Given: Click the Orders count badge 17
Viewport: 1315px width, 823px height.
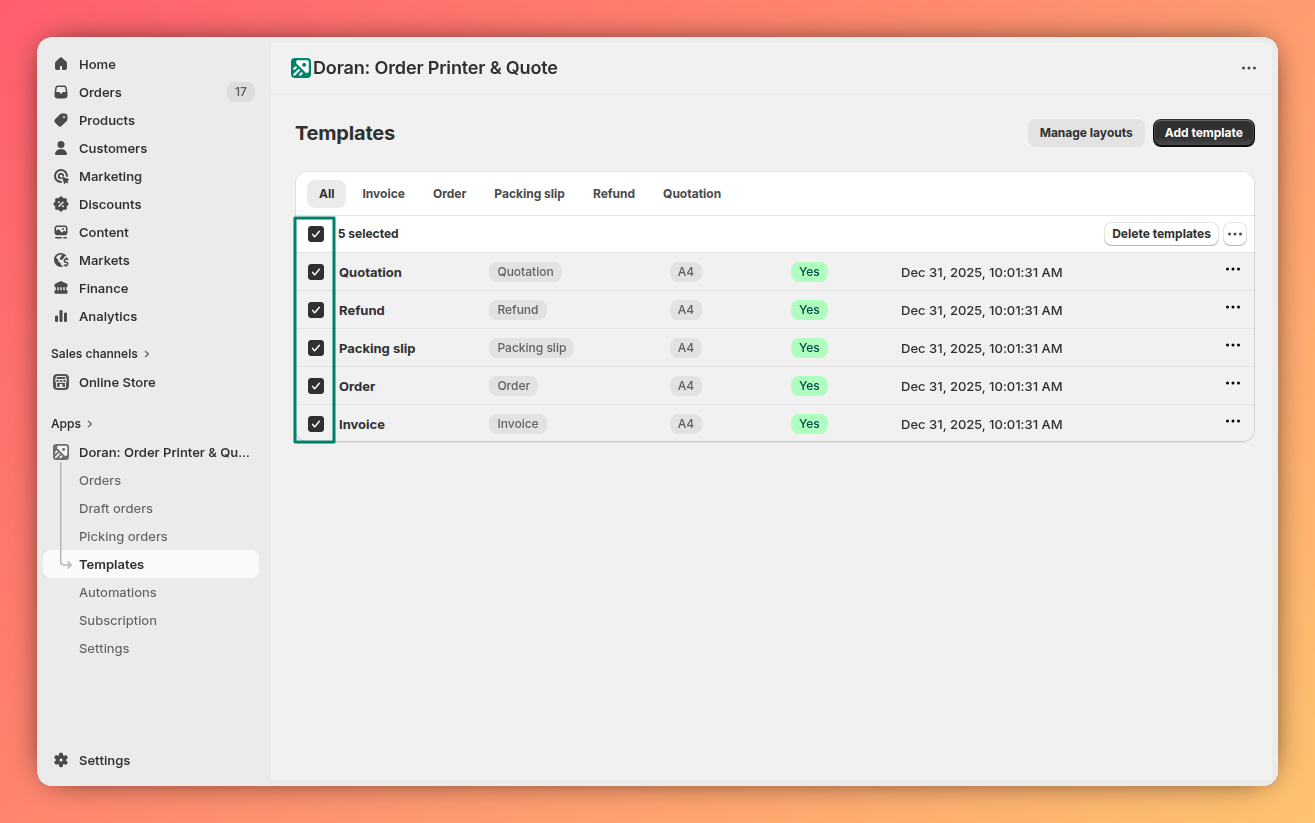Looking at the screenshot, I should (240, 92).
